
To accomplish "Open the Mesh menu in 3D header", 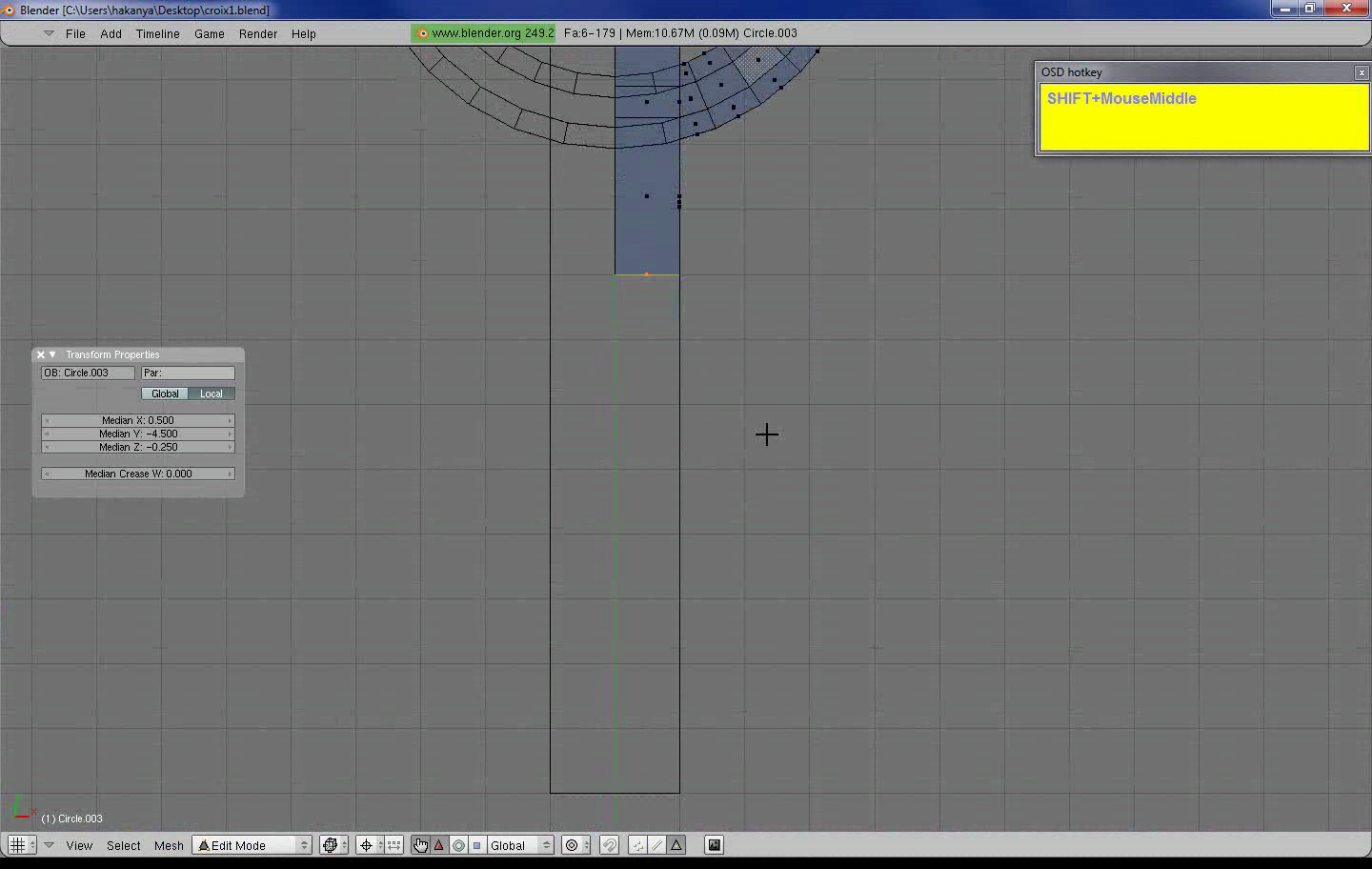I will pyautogui.click(x=169, y=845).
